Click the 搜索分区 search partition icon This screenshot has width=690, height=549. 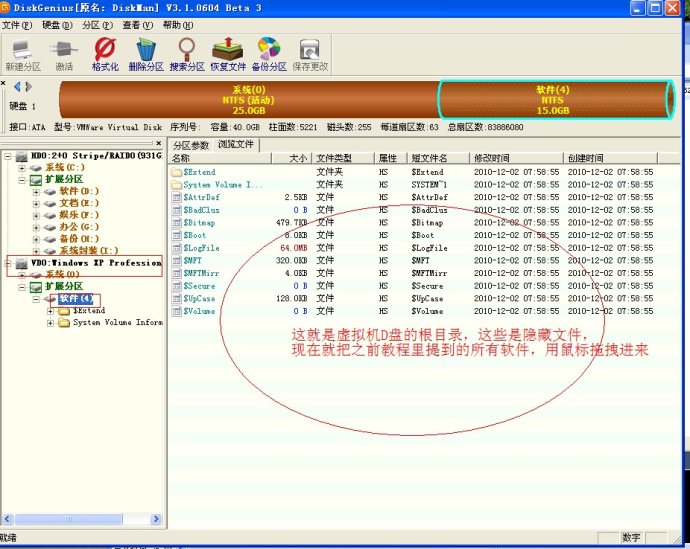(x=187, y=55)
